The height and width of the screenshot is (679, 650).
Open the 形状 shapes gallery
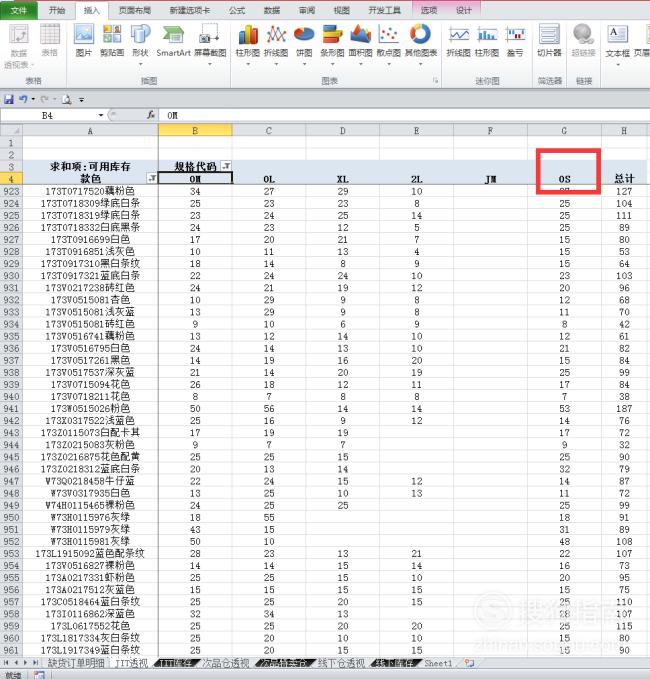pyautogui.click(x=140, y=43)
